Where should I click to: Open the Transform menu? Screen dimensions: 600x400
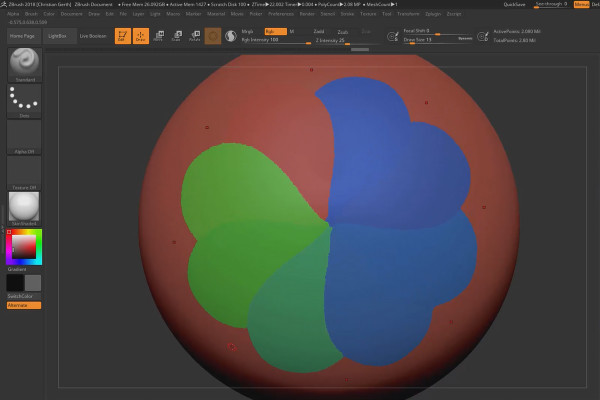408,14
